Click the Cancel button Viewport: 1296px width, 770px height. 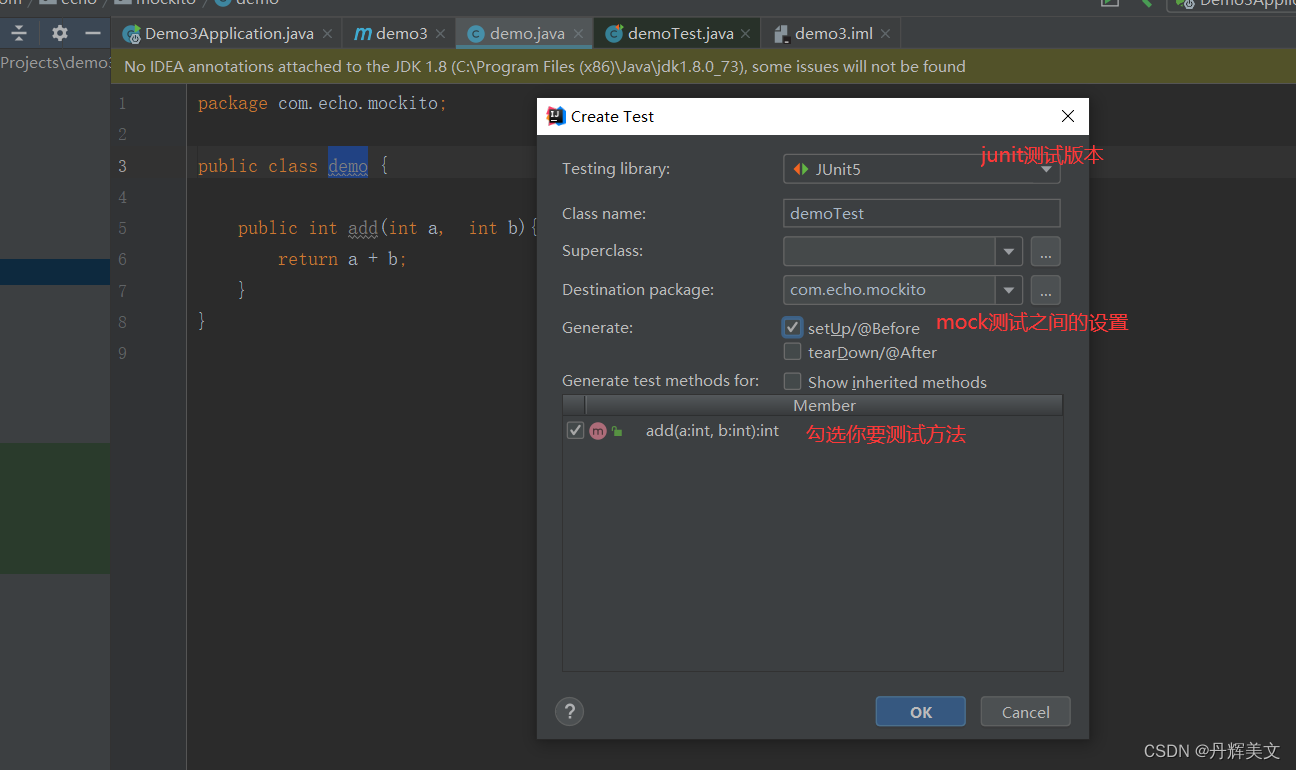click(1026, 712)
